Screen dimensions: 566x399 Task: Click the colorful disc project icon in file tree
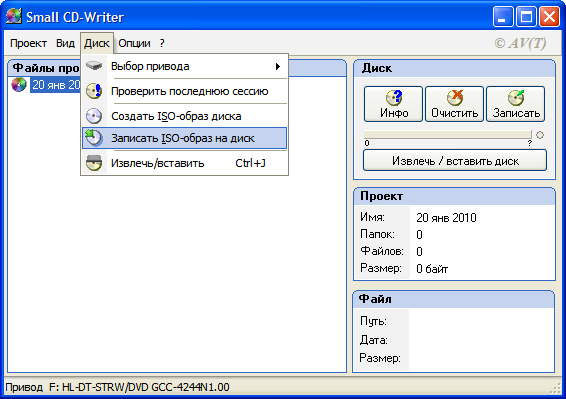click(x=19, y=85)
